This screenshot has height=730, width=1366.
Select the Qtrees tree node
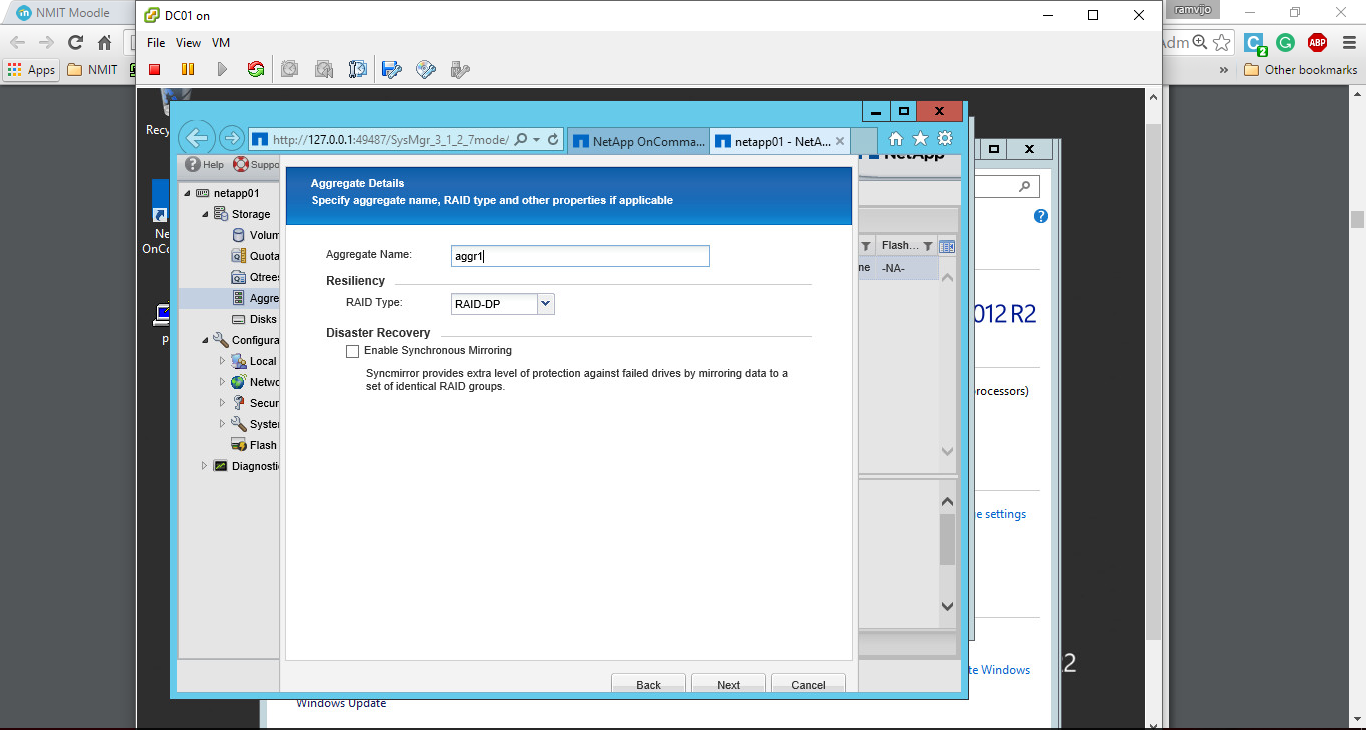pos(255,277)
